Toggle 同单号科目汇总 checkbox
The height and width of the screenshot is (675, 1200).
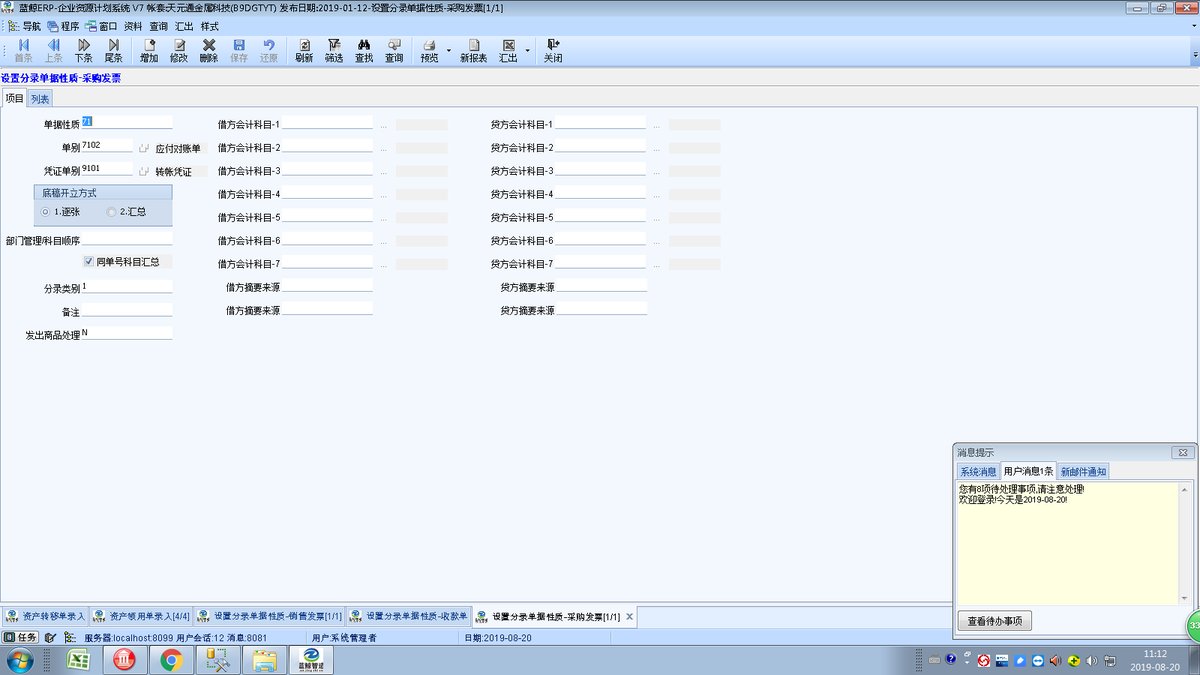[x=89, y=261]
